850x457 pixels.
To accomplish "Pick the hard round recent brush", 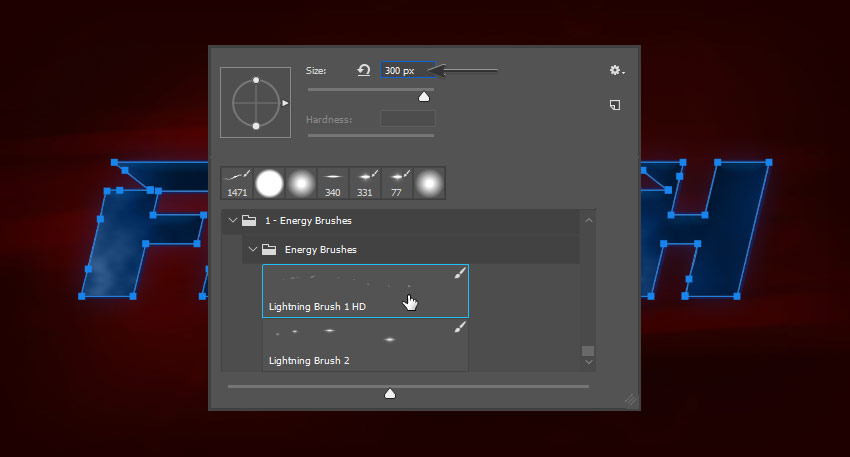I will pyautogui.click(x=270, y=182).
